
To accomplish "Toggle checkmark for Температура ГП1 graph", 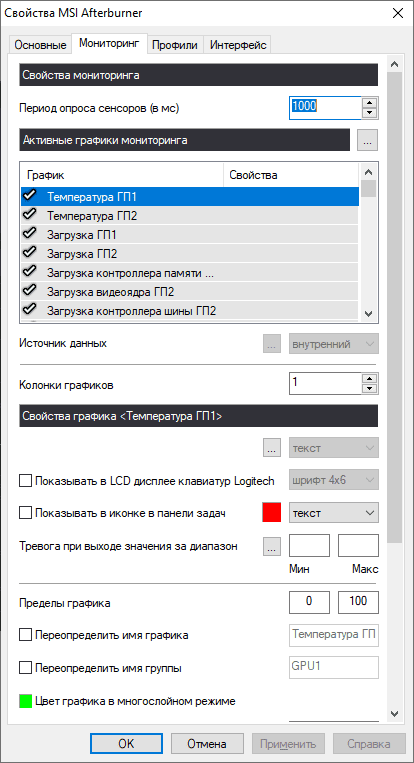I will pyautogui.click(x=31, y=197).
